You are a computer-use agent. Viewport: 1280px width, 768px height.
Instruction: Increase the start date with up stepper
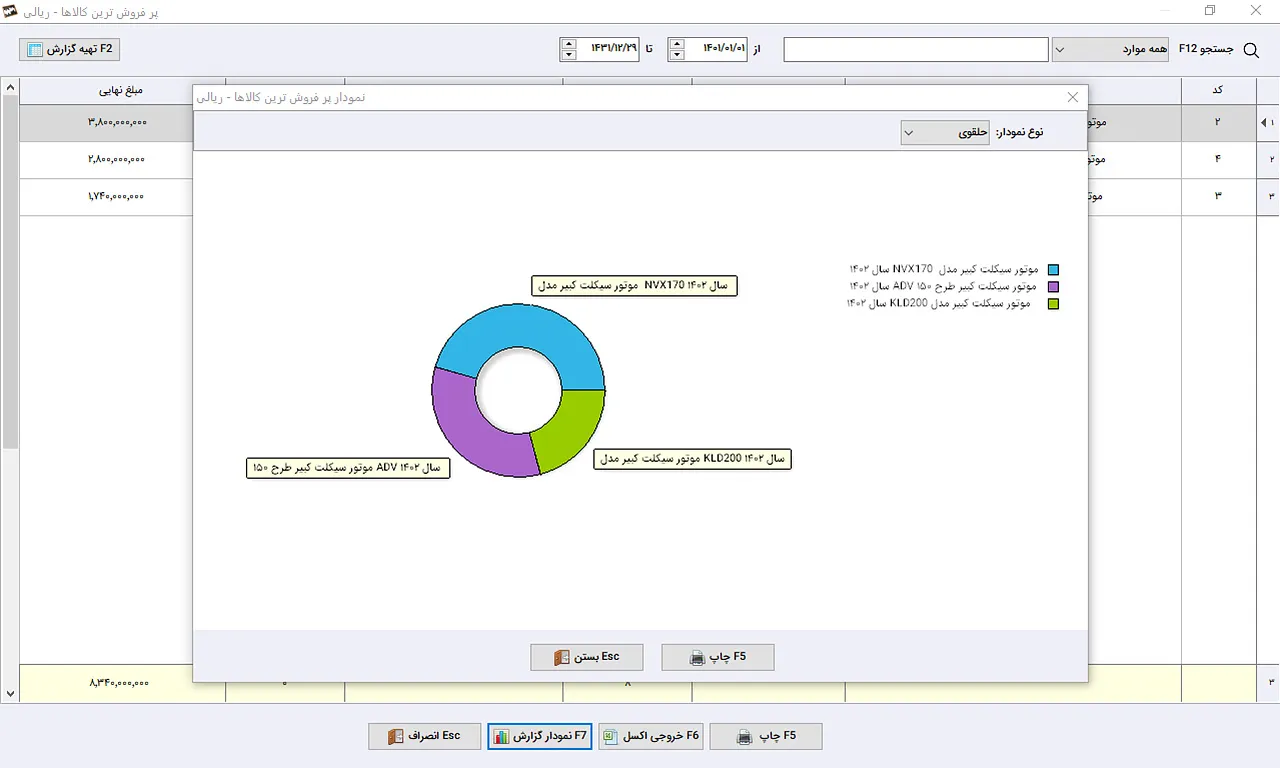(x=677, y=43)
